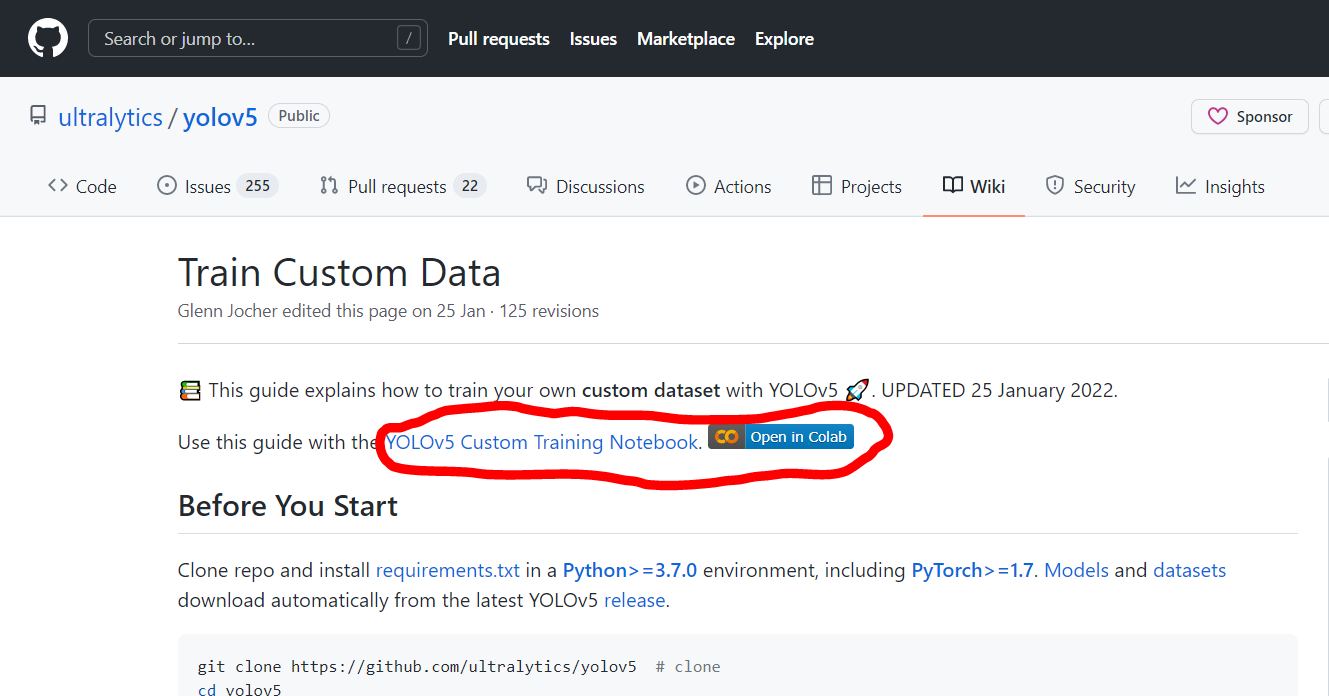The width and height of the screenshot is (1329, 696).
Task: Click the search or jump-to field
Action: [x=257, y=38]
